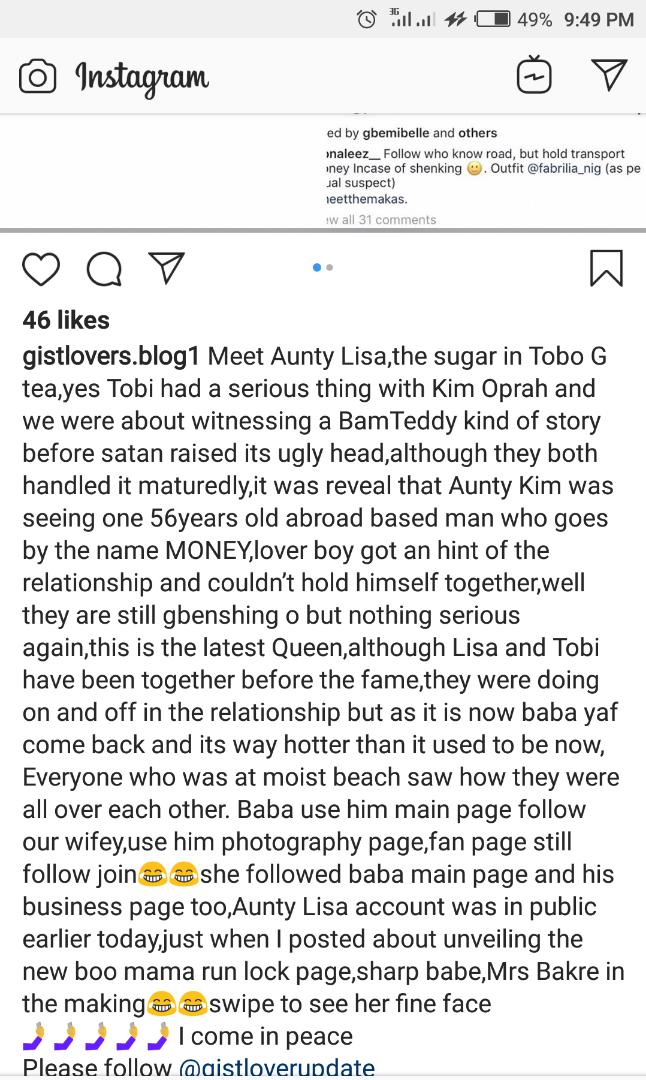Tap the 9:49 PM clock
This screenshot has height=1080, width=646.
point(599,19)
